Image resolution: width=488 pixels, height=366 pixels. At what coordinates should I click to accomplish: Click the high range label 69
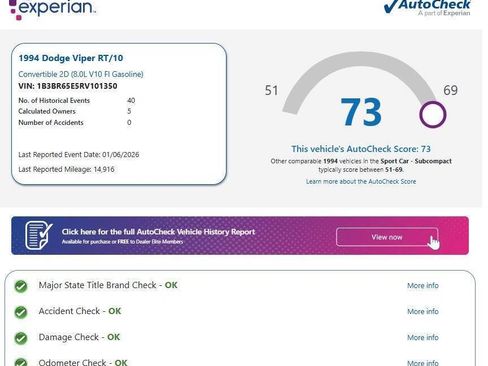pyautogui.click(x=450, y=90)
